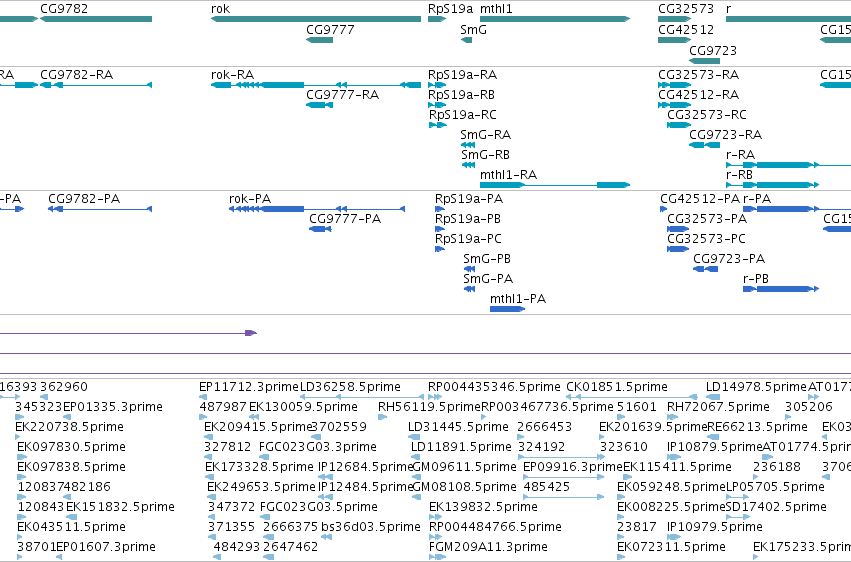Select the SmG-RB transcript label
This screenshot has height=562, width=851.
coord(485,155)
